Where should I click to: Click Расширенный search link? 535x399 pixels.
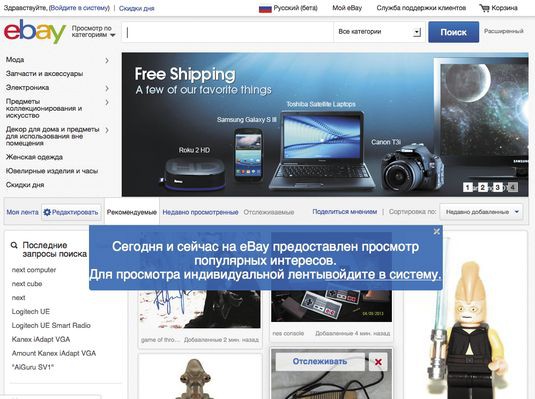[504, 31]
